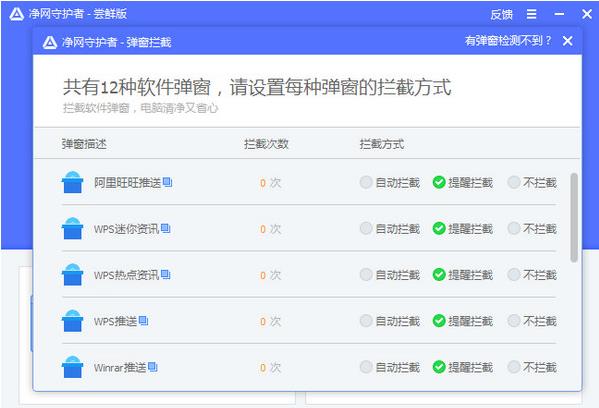Select 自动拦截 for 阿里旺旺推送
Image resolution: width=599 pixels, height=408 pixels.
pyautogui.click(x=390, y=183)
